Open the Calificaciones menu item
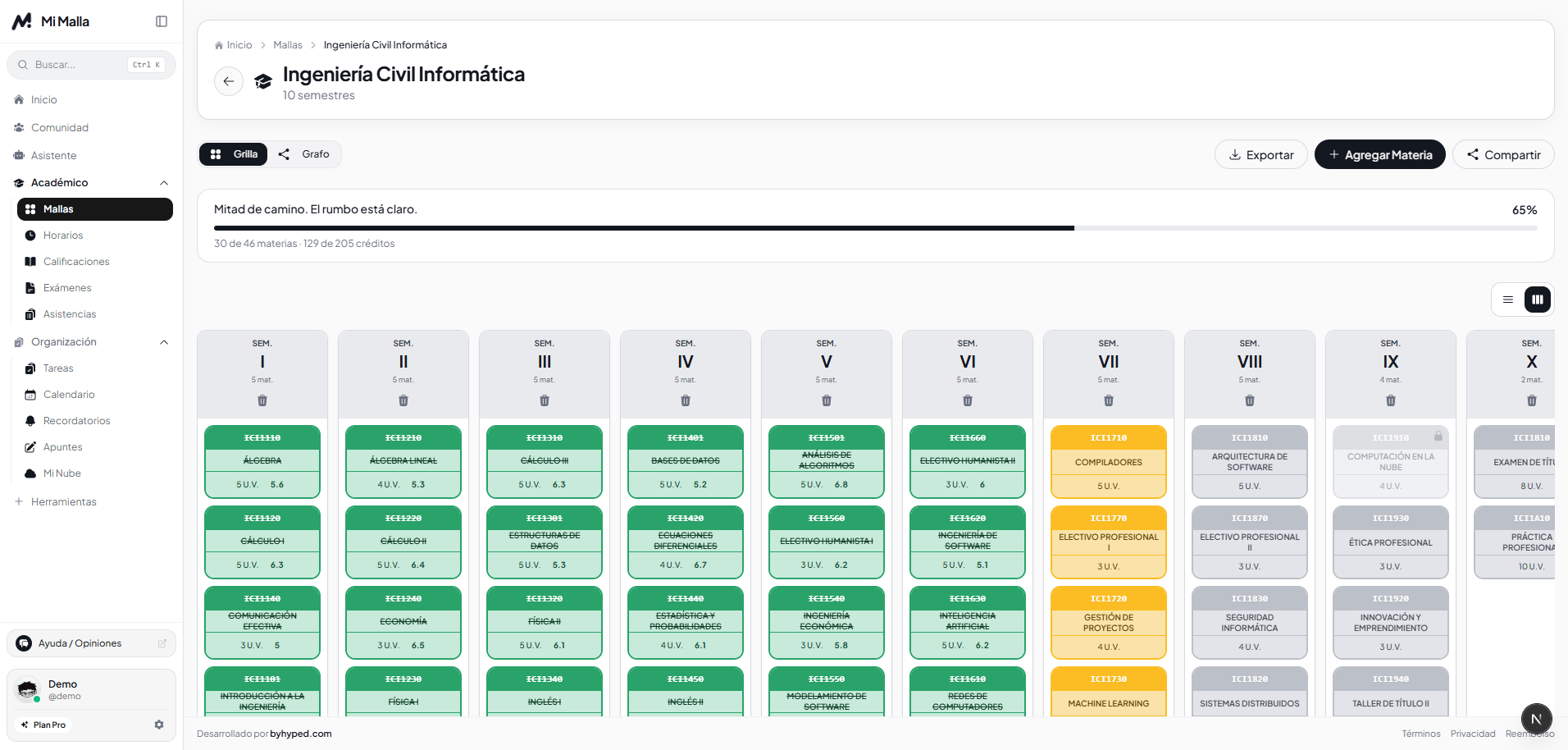This screenshot has height=750, width=1568. pos(95,262)
